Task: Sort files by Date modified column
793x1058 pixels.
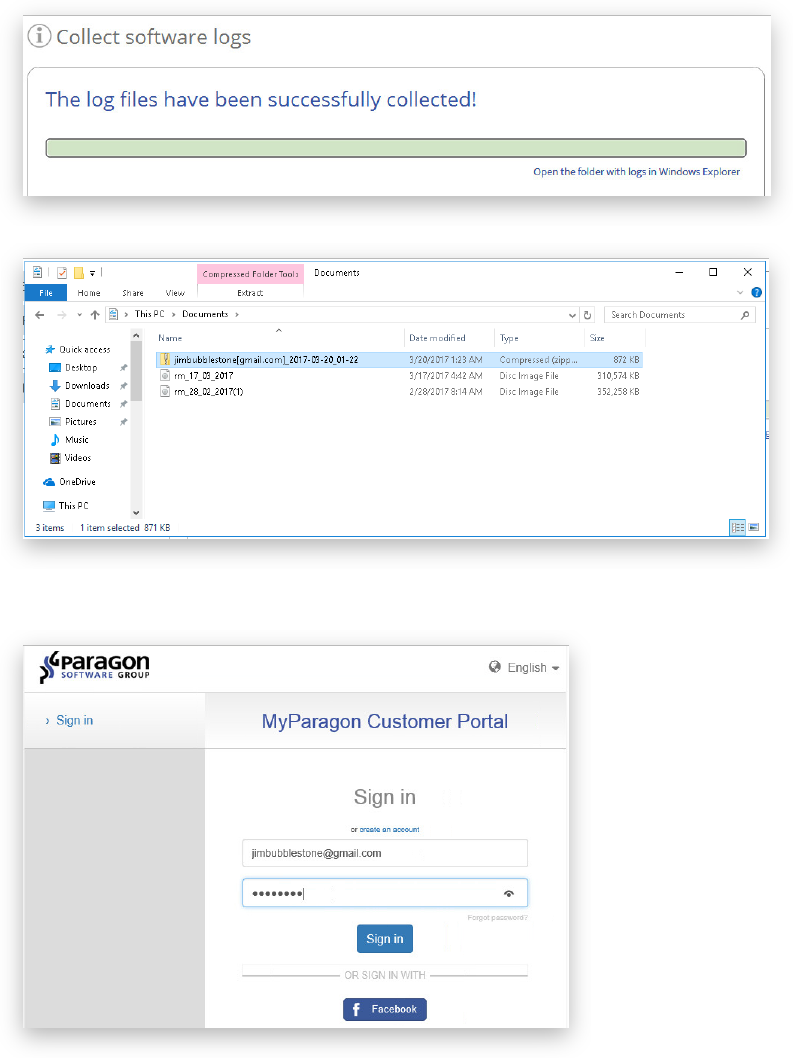Action: 437,338
